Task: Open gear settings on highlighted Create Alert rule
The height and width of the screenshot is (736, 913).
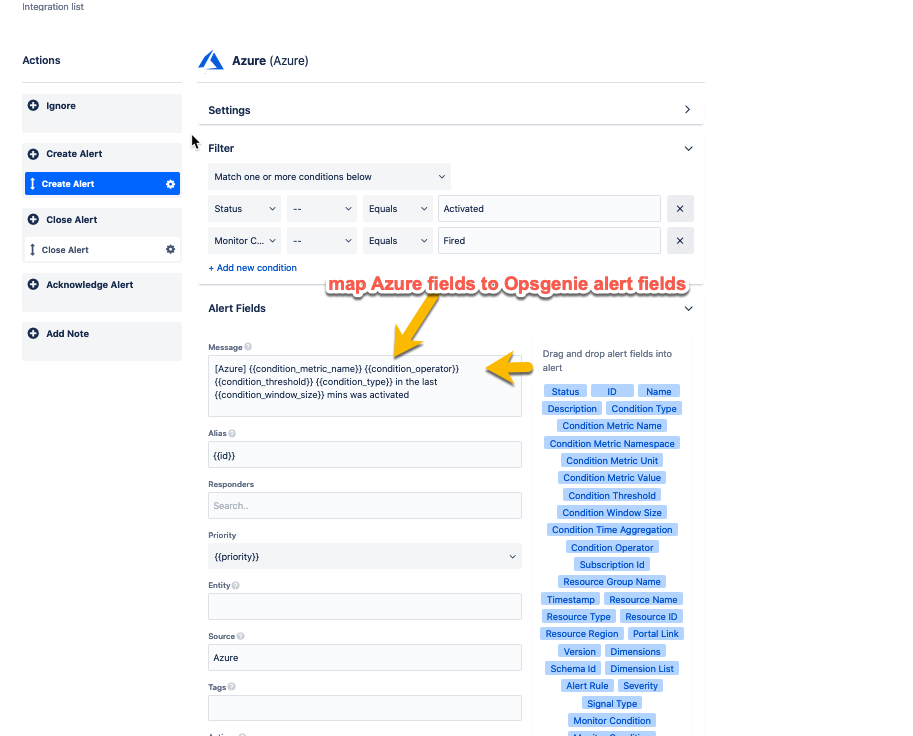Action: coord(170,184)
